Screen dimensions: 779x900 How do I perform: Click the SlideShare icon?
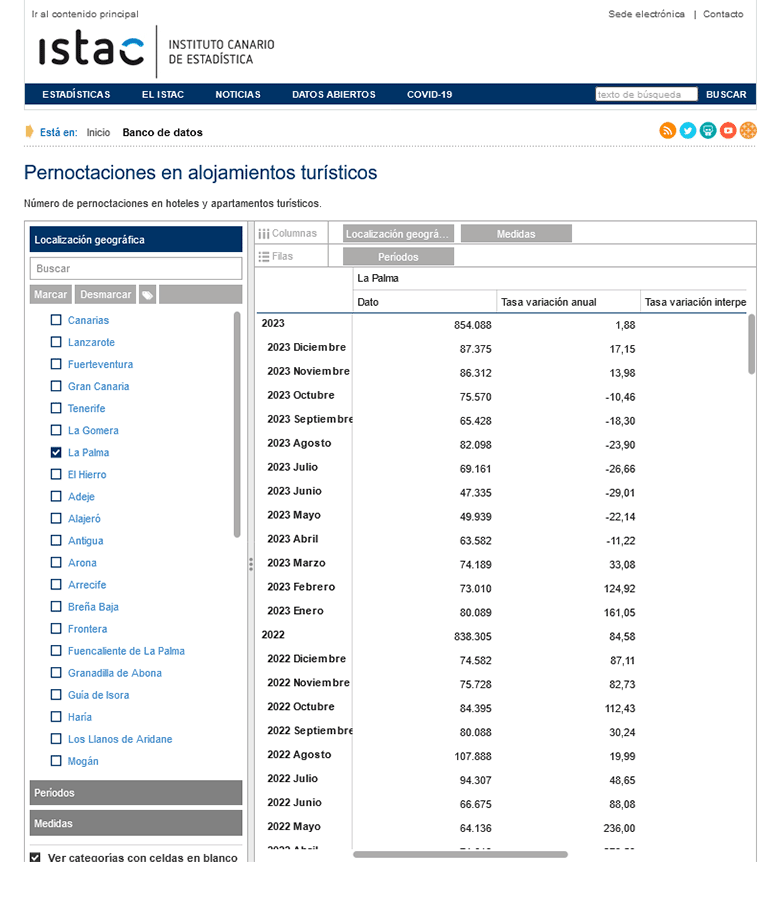(x=708, y=131)
